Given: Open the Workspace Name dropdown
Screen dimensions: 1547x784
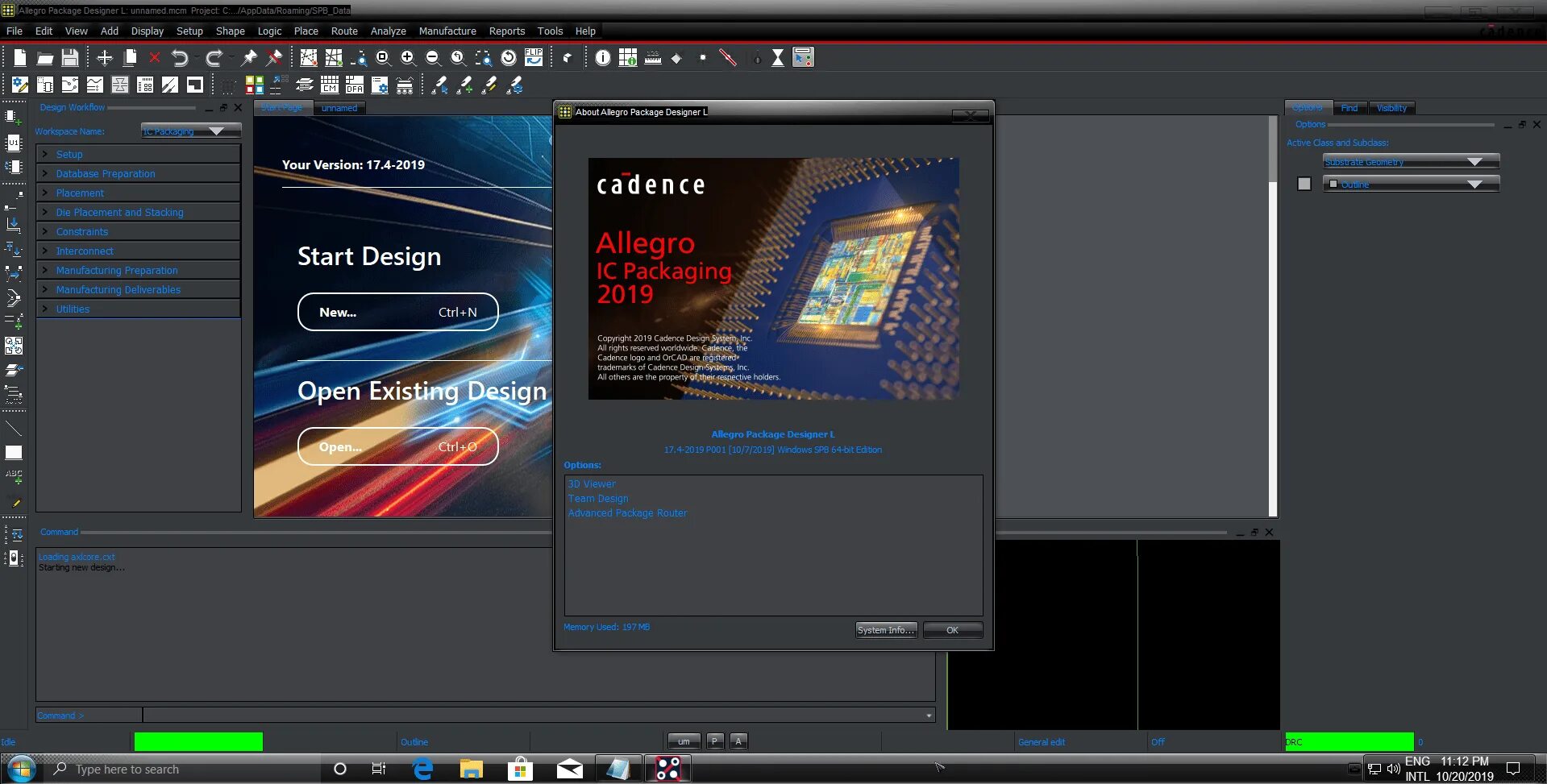Looking at the screenshot, I should click(x=191, y=131).
